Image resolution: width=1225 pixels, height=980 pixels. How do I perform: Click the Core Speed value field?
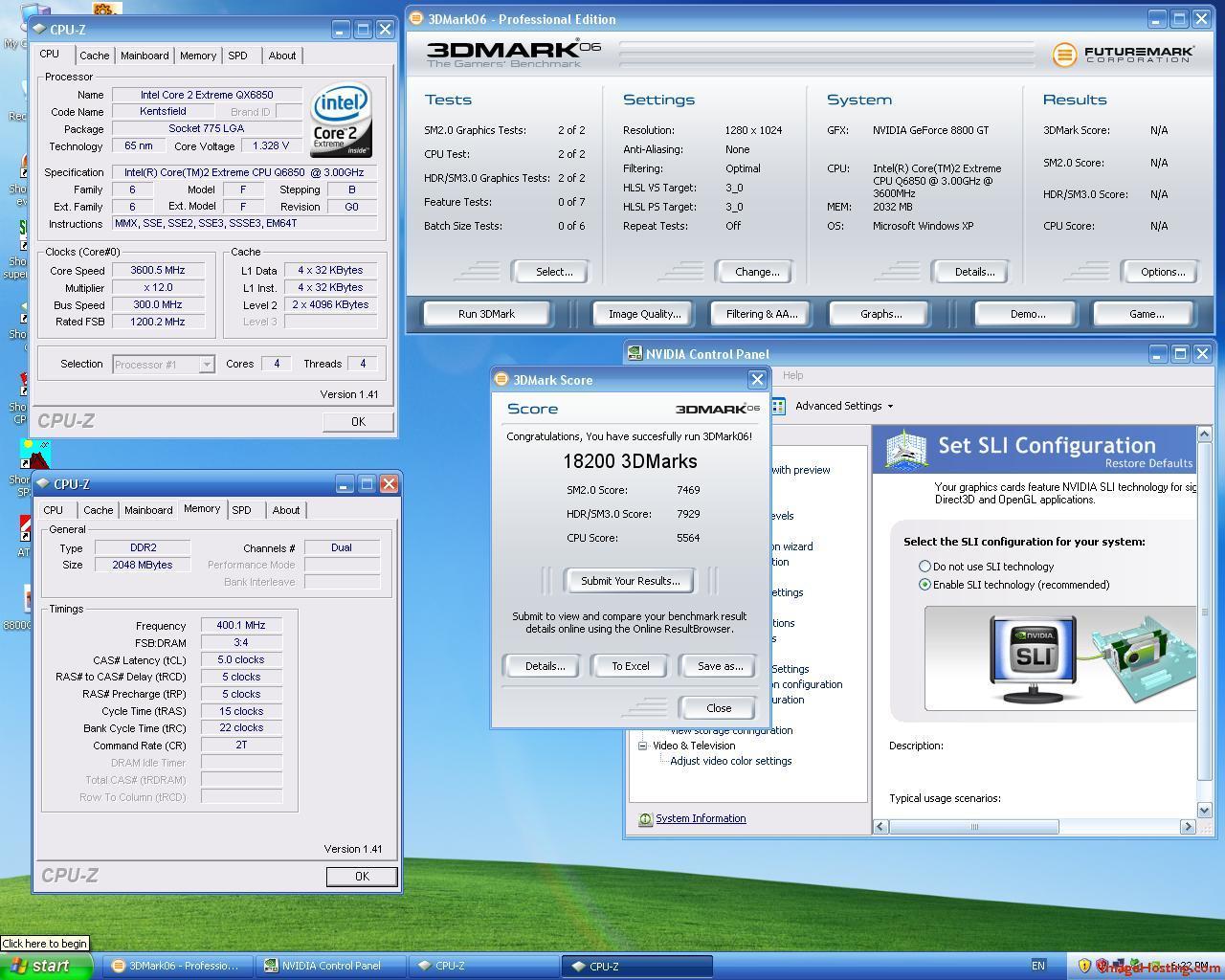click(159, 271)
